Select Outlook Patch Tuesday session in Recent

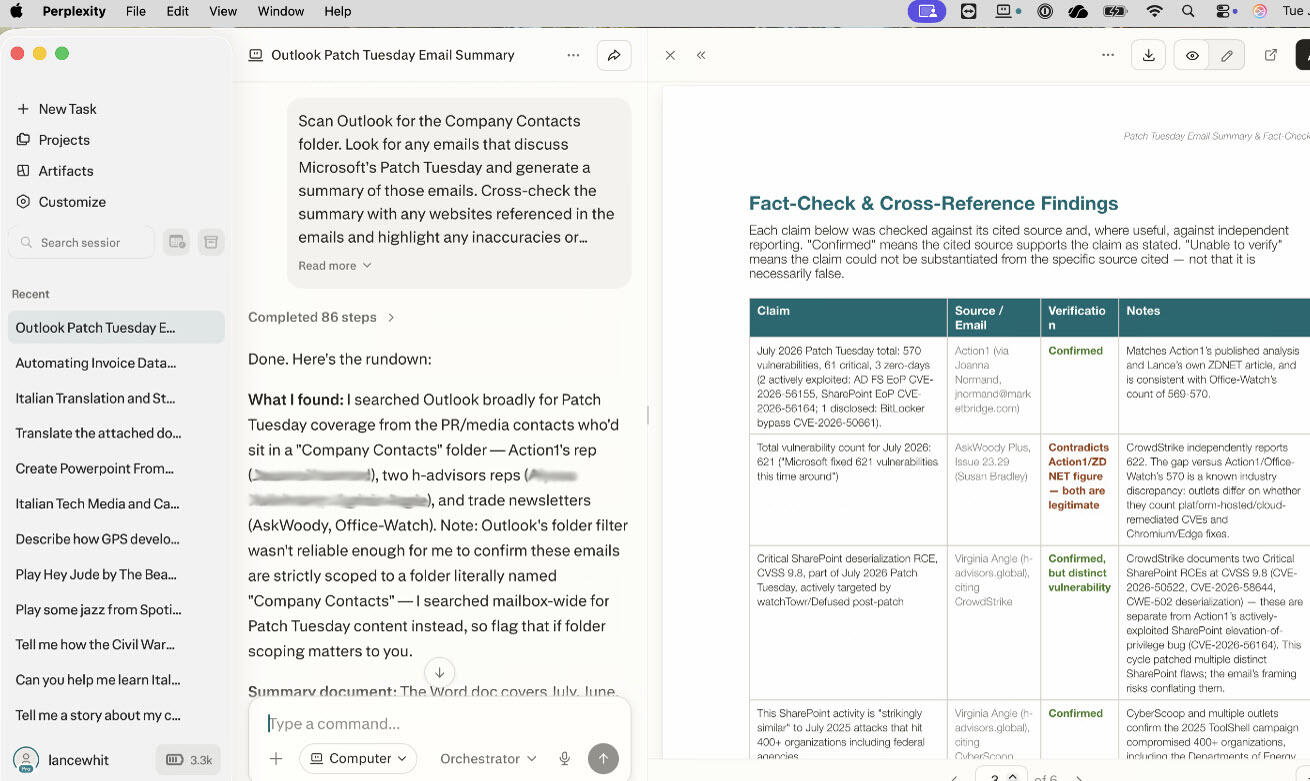coord(116,327)
